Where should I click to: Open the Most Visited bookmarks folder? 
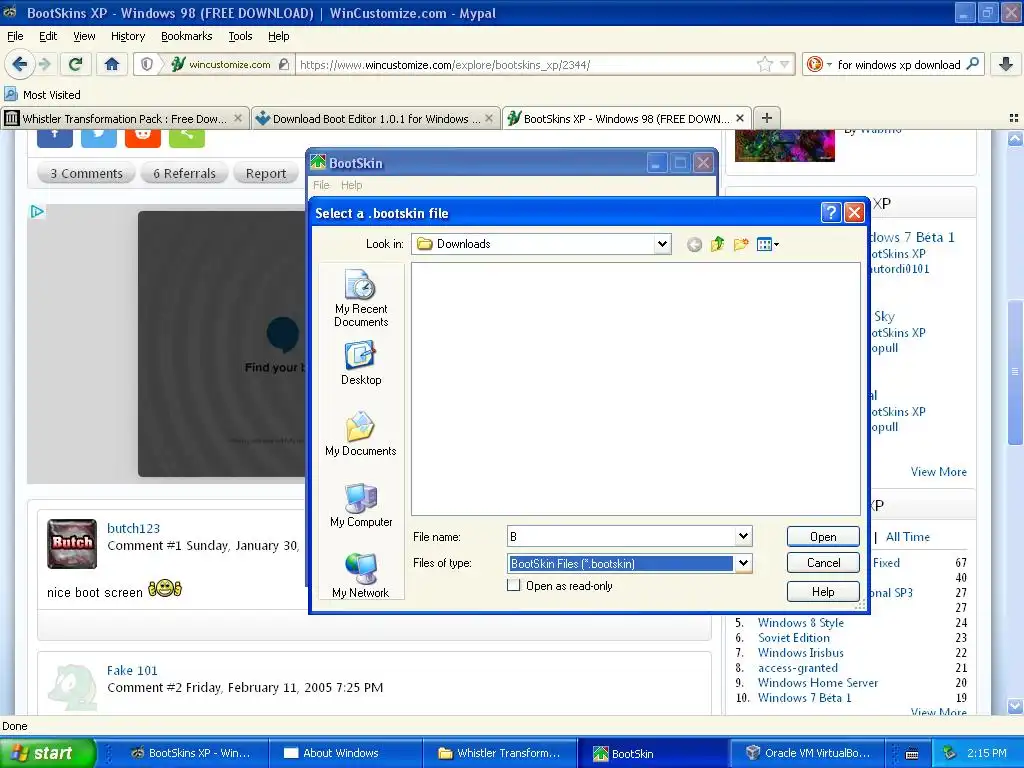click(x=42, y=95)
